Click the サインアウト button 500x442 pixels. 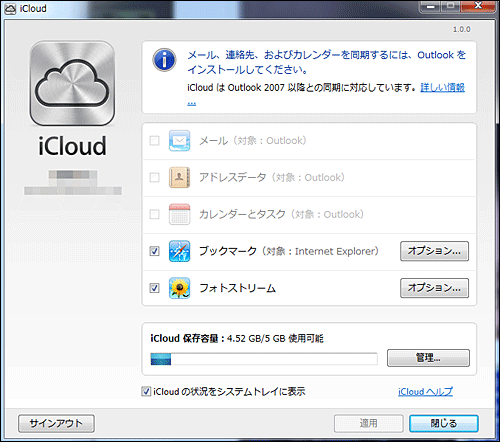tap(56, 424)
